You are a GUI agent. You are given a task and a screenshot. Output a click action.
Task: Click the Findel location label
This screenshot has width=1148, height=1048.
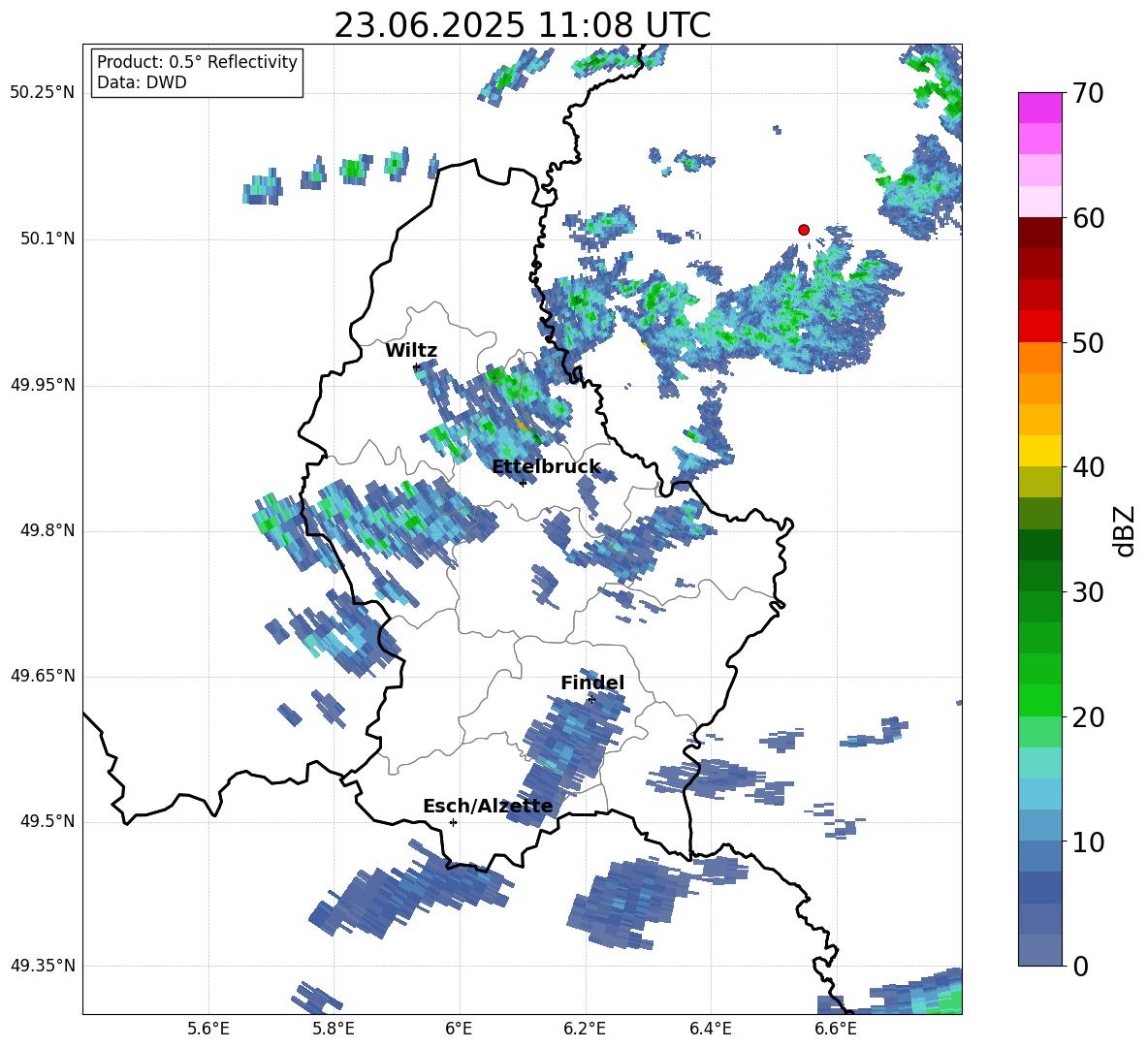pyautogui.click(x=592, y=683)
